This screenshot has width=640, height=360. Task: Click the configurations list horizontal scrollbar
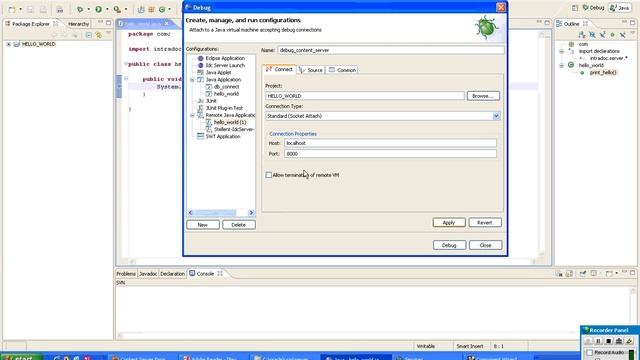point(220,213)
